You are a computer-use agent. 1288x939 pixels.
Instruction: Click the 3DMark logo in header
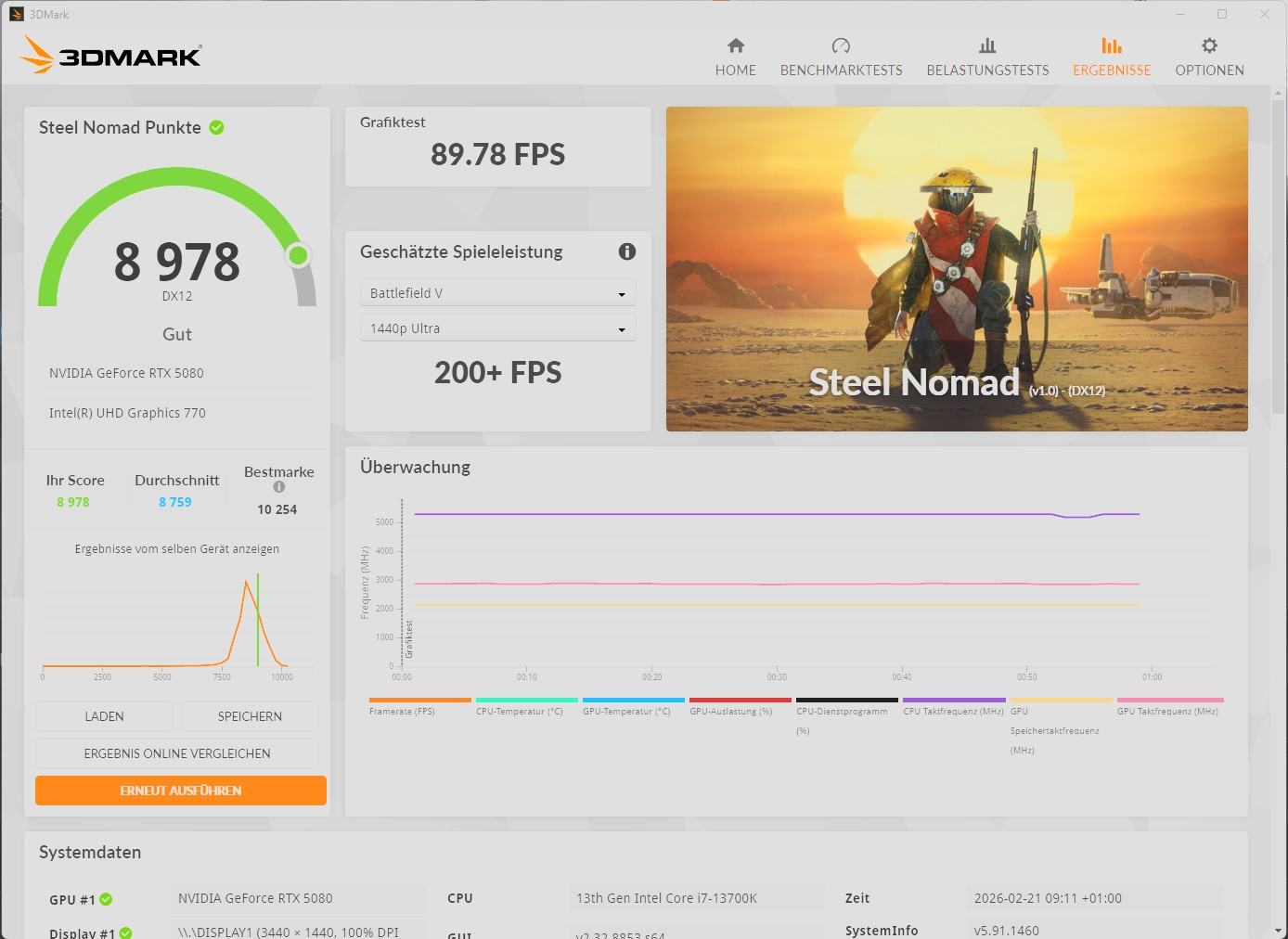(110, 55)
